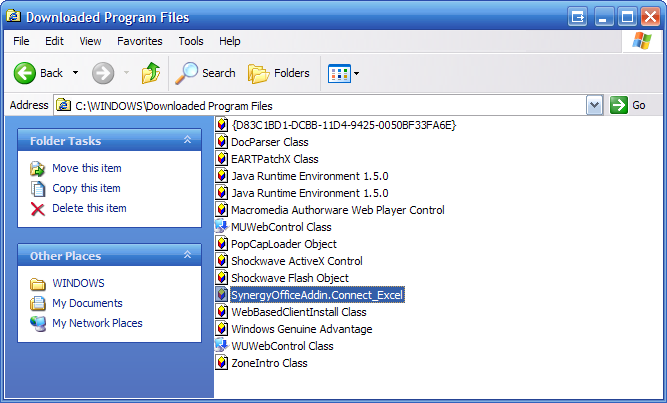Click the red Delete this item icon
This screenshot has width=667, height=403.
(37, 209)
